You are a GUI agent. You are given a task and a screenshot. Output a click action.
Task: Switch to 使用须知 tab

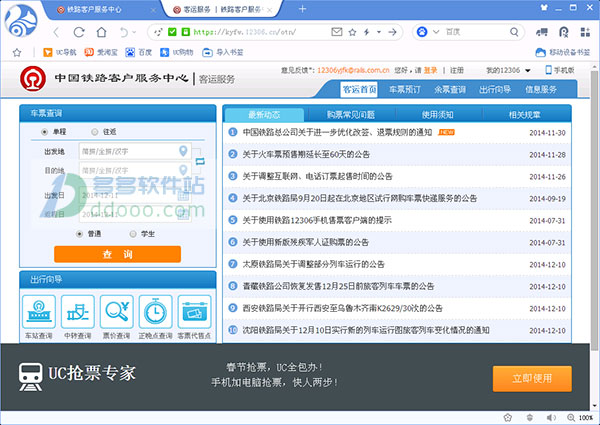(x=438, y=114)
